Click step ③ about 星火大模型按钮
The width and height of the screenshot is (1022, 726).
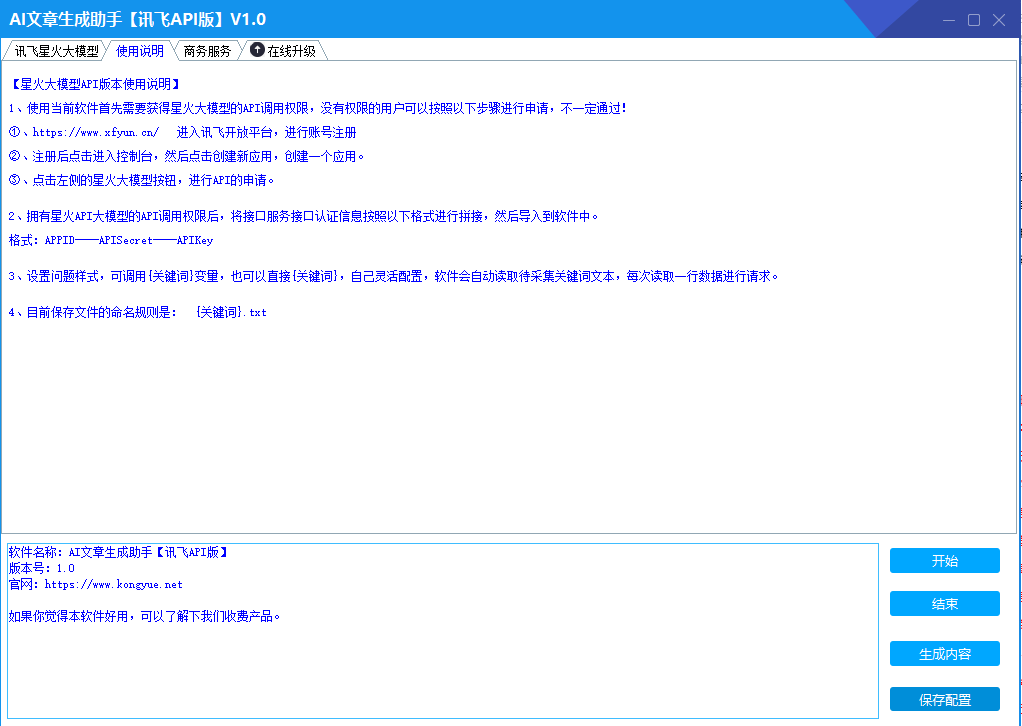point(141,181)
